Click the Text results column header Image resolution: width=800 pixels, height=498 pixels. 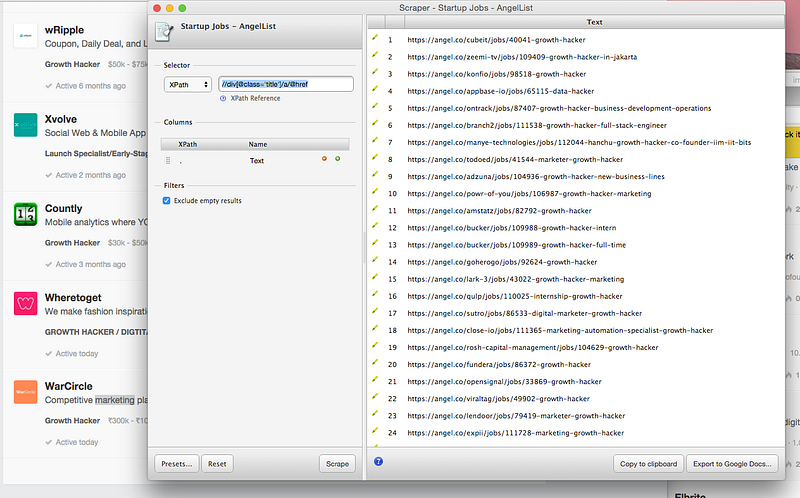(x=594, y=22)
